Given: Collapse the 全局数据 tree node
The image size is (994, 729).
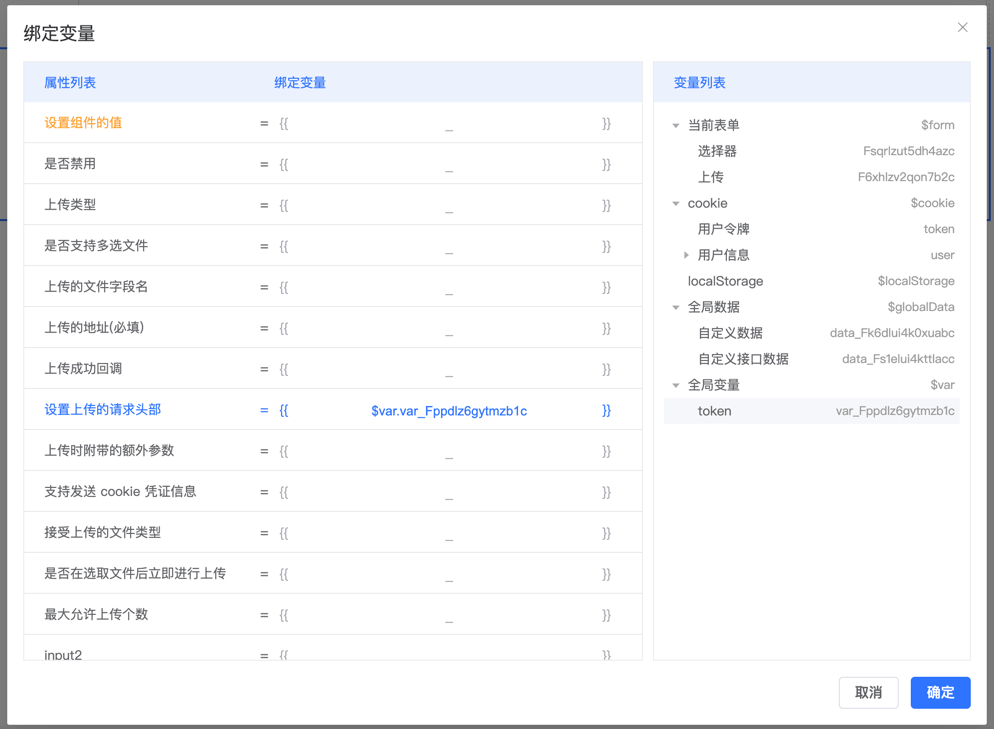Looking at the screenshot, I should pyautogui.click(x=676, y=308).
